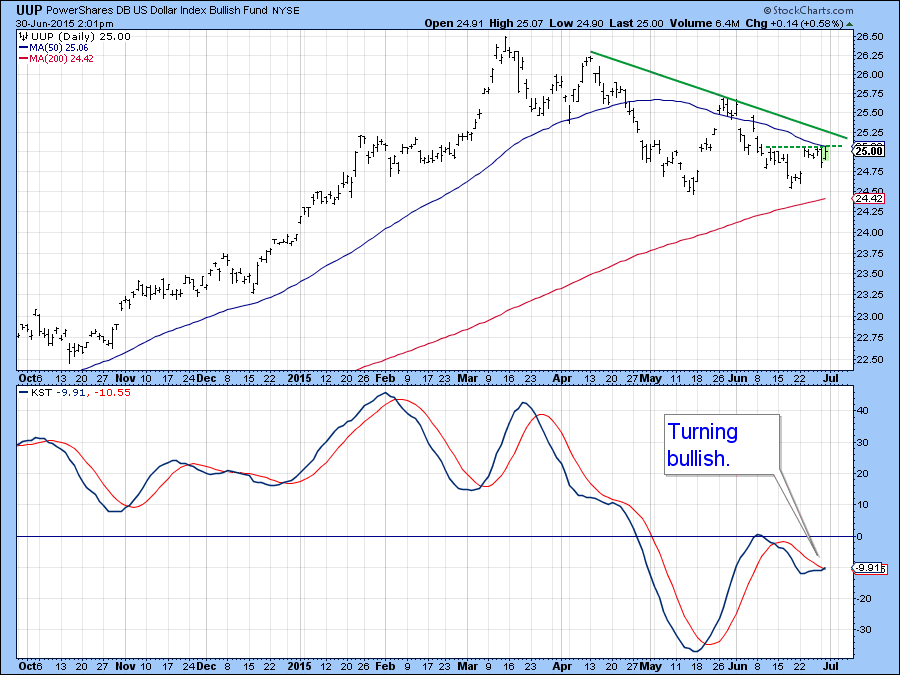Click the -20 label on the KST axis
The width and height of the screenshot is (900, 675).
point(862,599)
